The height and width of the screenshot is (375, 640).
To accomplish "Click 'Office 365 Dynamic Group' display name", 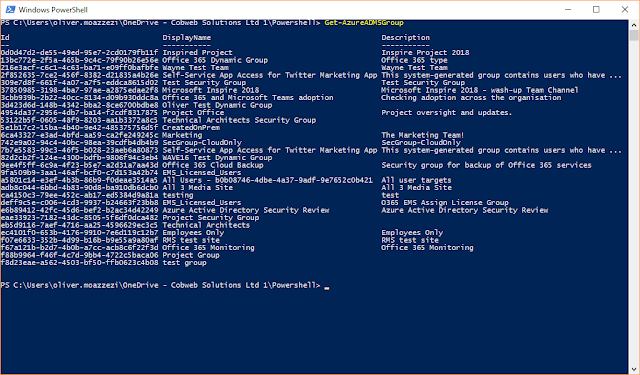I will pos(215,60).
